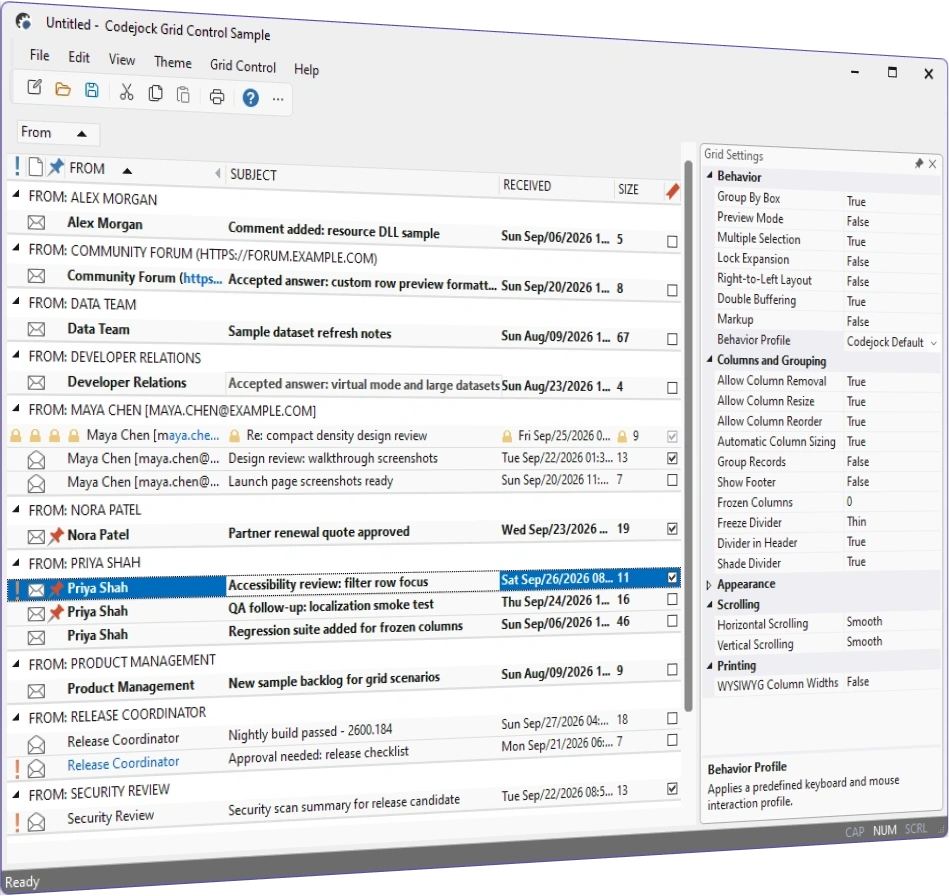Collapse the FROM: ALEX MORGAN group

click(x=16, y=195)
